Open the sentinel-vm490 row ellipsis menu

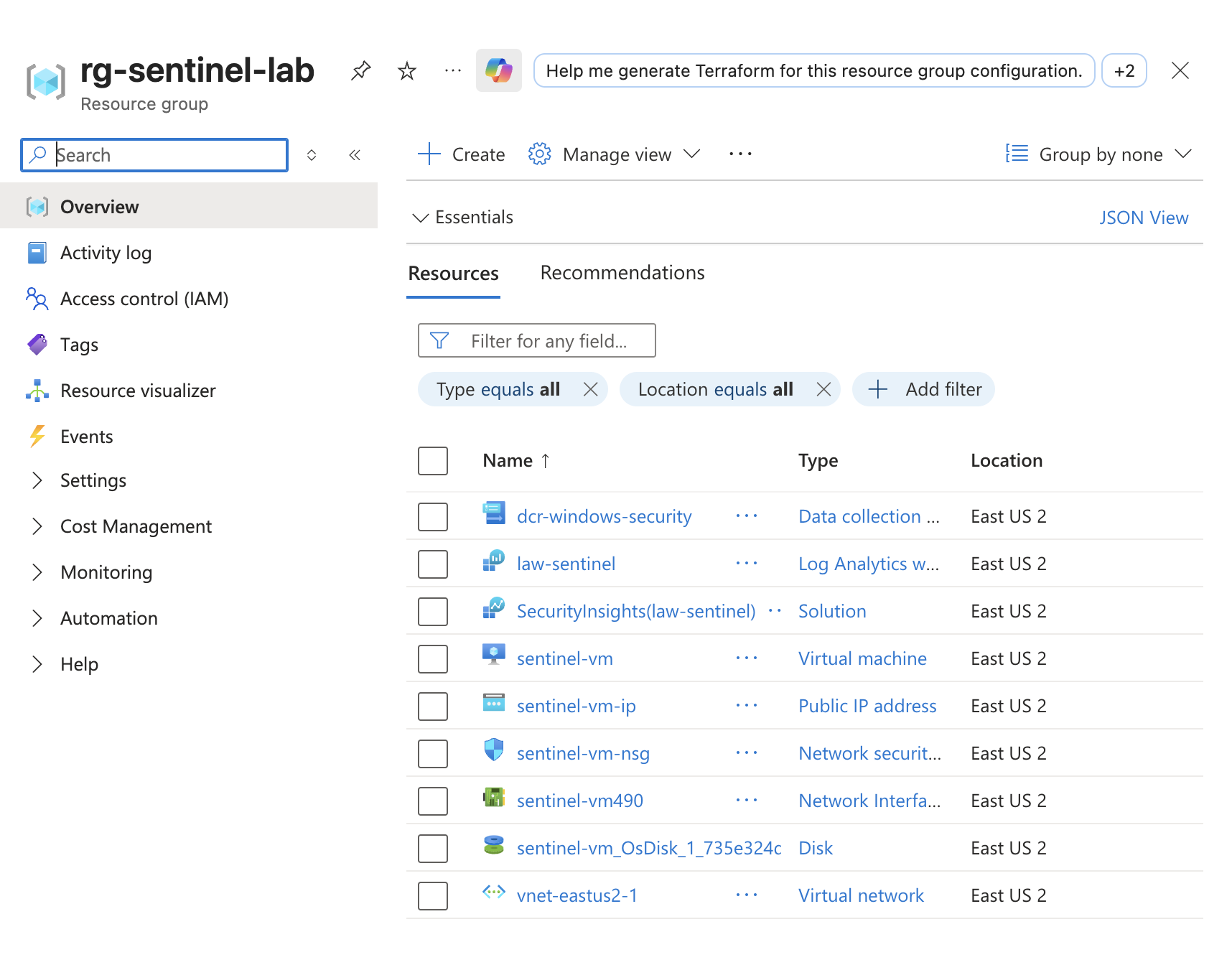tap(747, 801)
